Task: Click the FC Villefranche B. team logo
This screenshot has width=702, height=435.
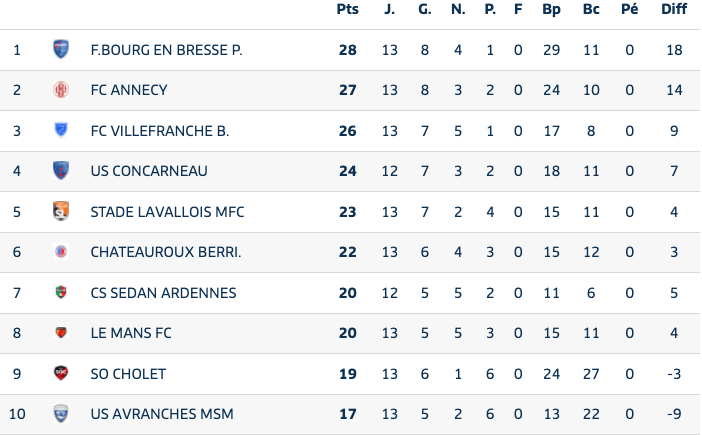Action: click(x=61, y=130)
